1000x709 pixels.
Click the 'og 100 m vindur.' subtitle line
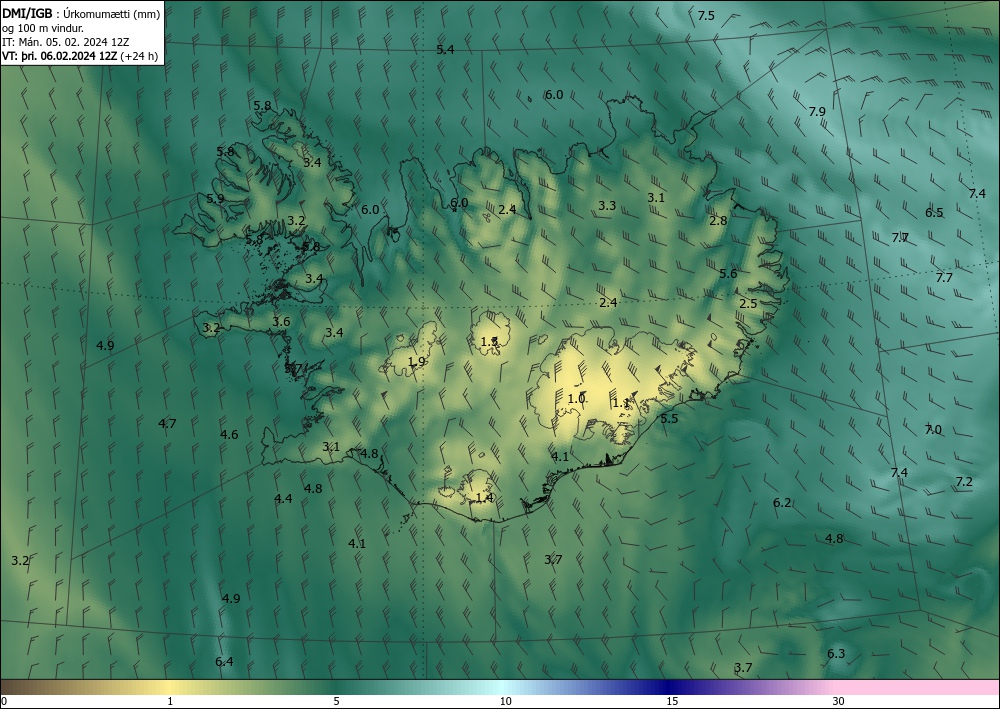(x=43, y=27)
